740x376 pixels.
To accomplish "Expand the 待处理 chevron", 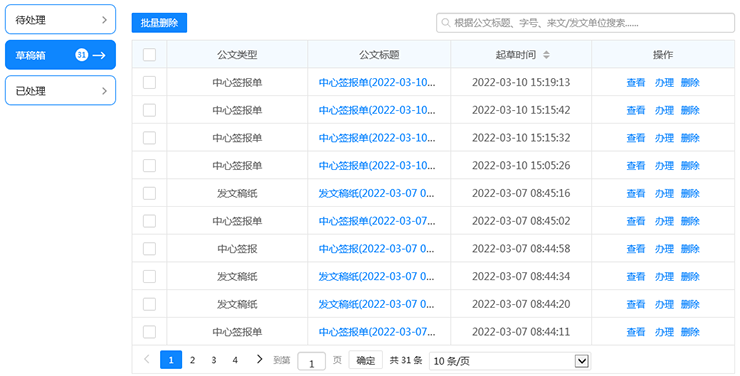I will click(104, 20).
